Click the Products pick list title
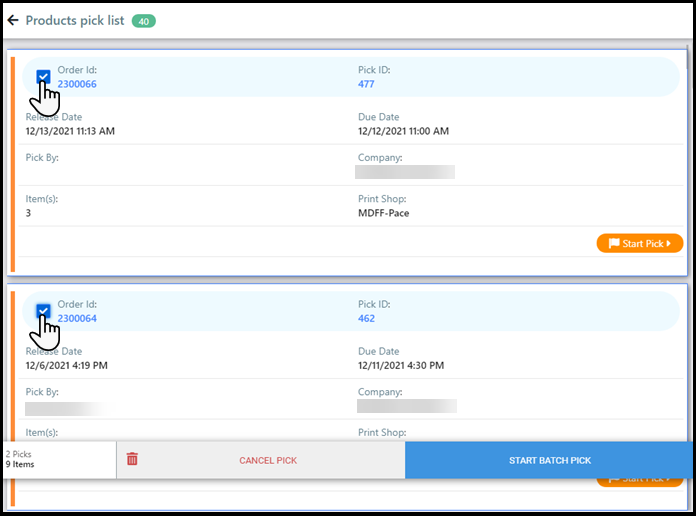 click(x=75, y=20)
